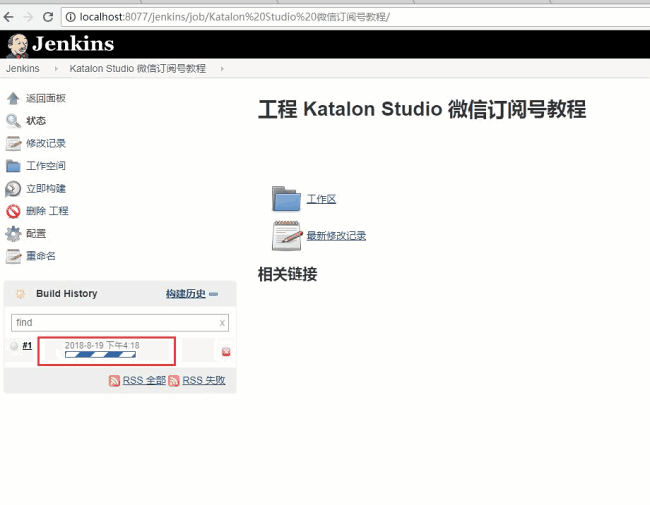Click the Build History title text

(67, 294)
